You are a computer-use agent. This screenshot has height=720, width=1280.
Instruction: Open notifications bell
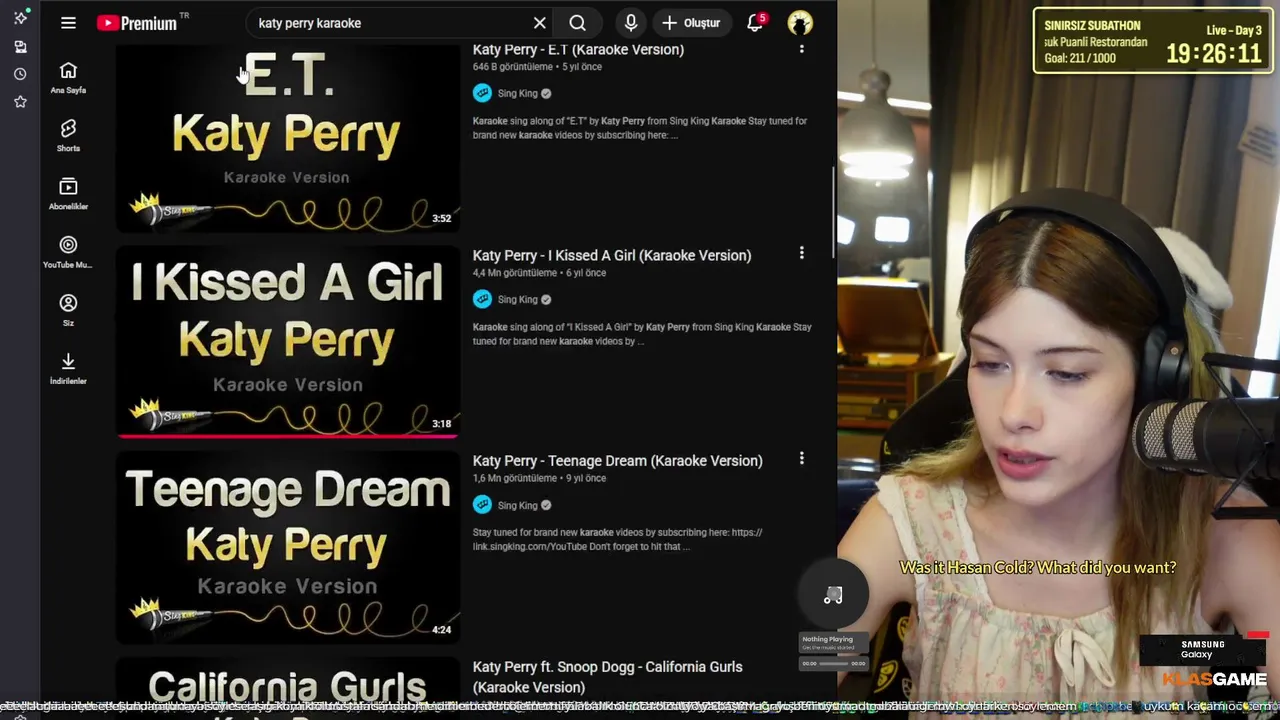click(x=755, y=23)
